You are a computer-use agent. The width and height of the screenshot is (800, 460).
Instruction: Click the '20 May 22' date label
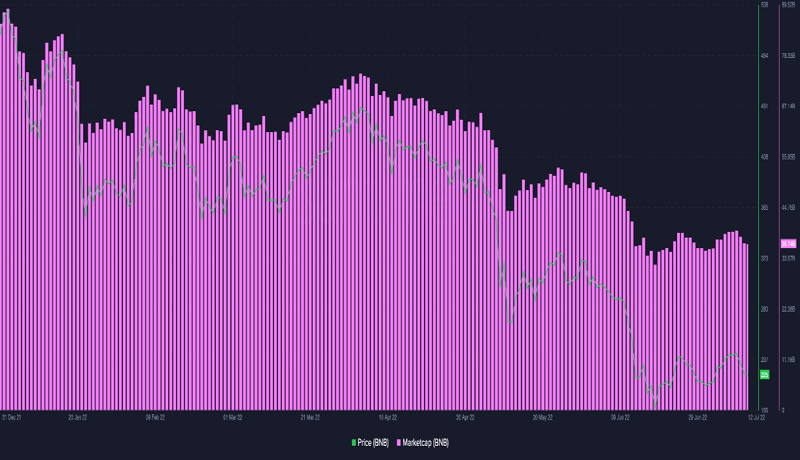[543, 417]
